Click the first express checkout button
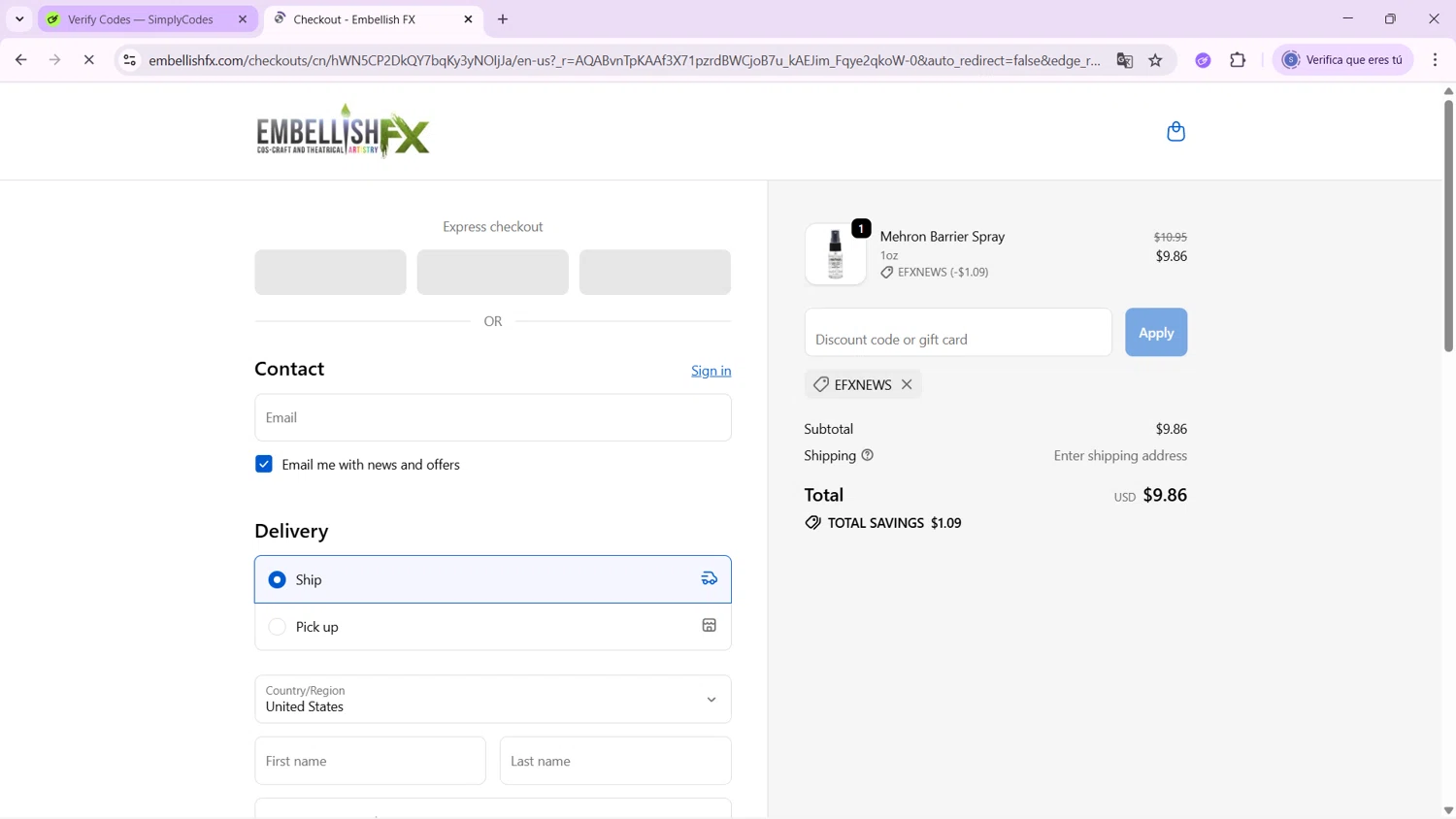The height and width of the screenshot is (819, 1456). (331, 272)
